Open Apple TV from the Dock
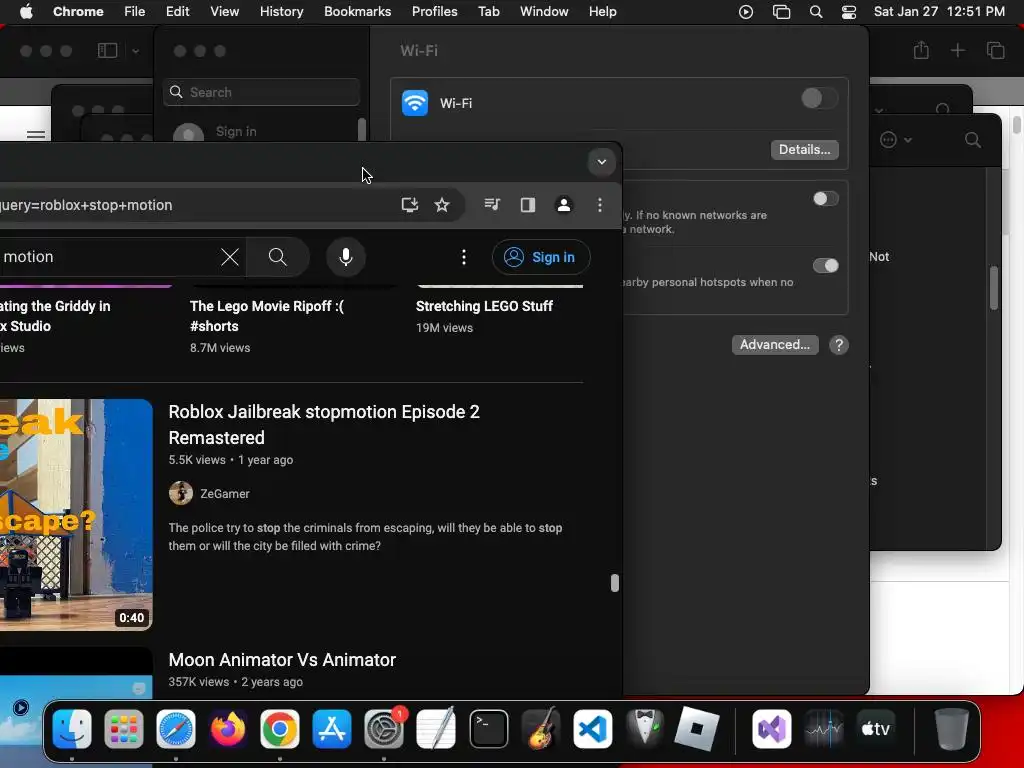The width and height of the screenshot is (1024, 768). [876, 729]
